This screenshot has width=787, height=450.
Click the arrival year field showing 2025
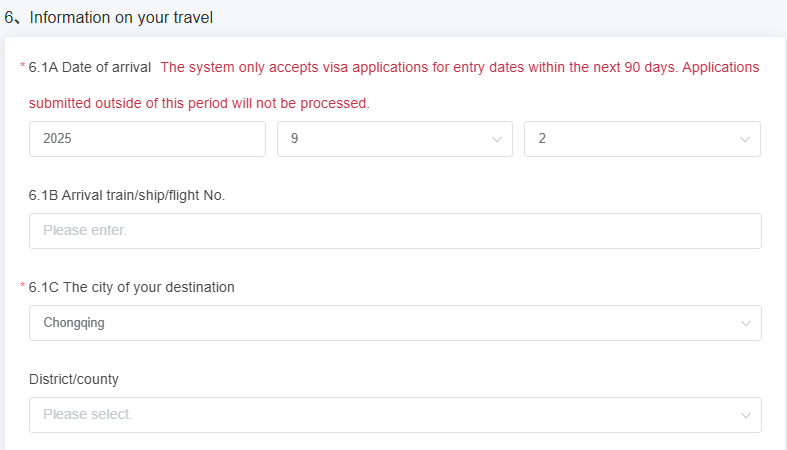[147, 140]
